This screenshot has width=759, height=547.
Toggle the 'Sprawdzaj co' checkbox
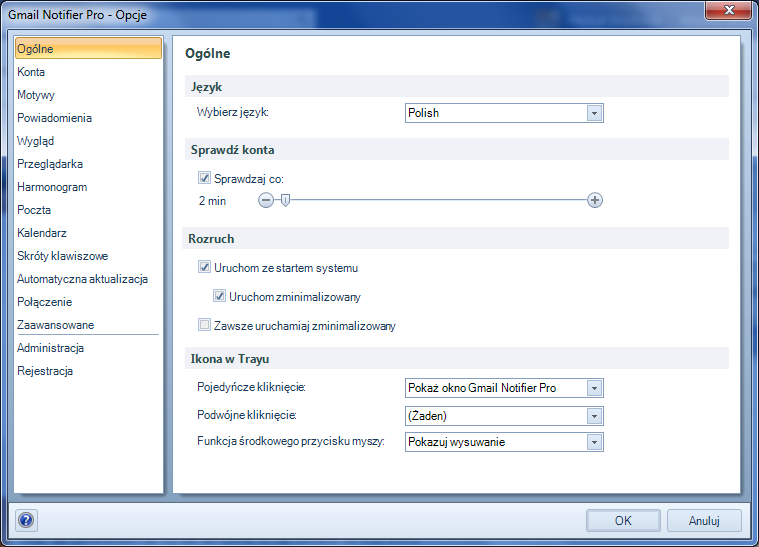pos(205,178)
